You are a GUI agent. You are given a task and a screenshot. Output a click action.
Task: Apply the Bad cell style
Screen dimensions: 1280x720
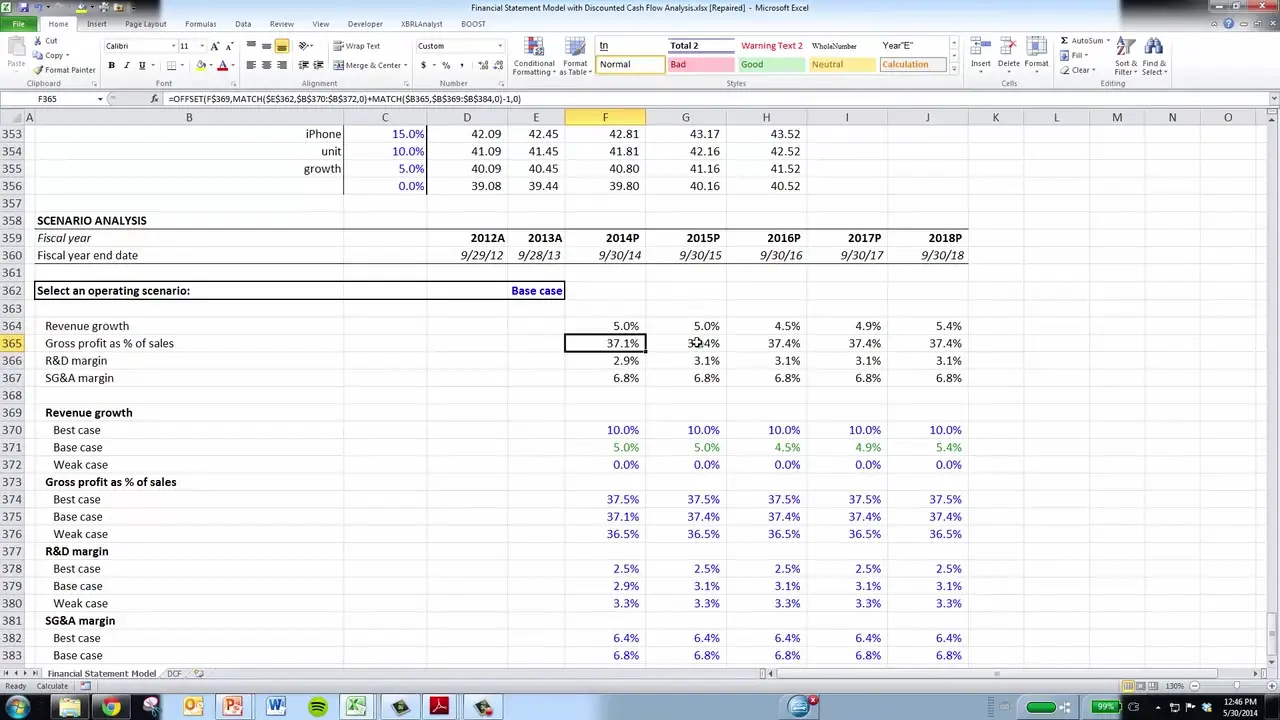pos(700,65)
